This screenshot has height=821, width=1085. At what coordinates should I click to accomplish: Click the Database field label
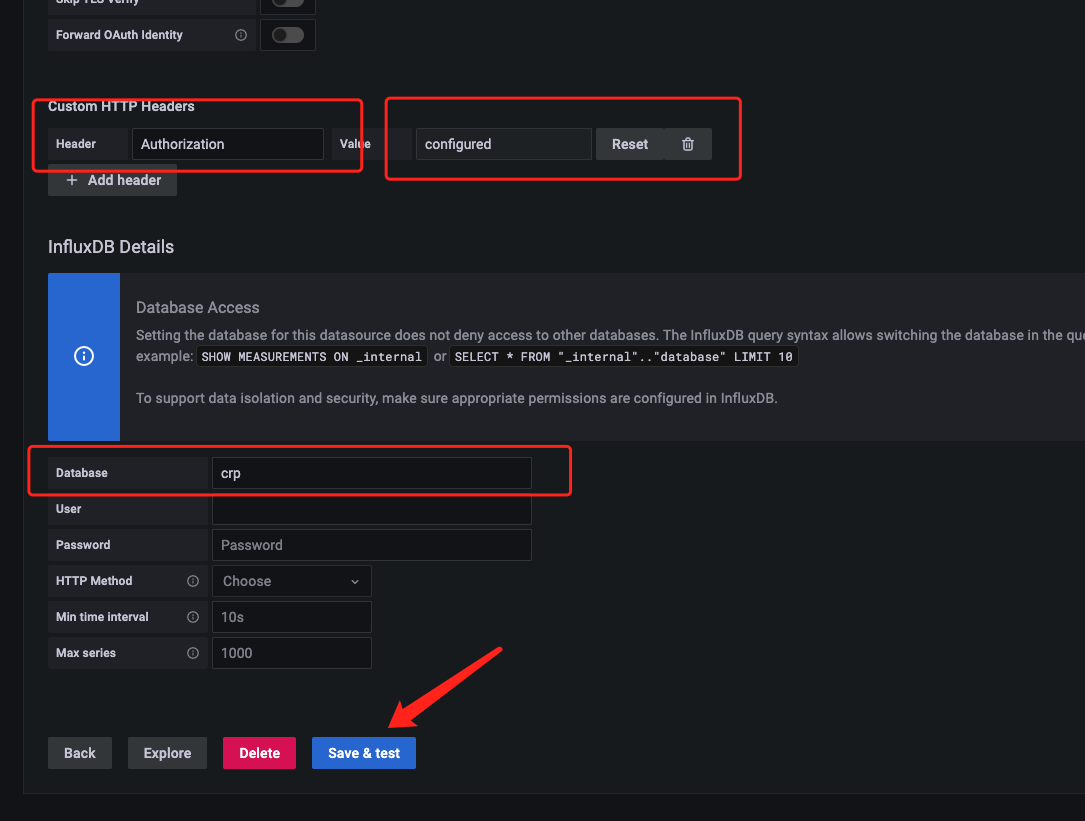point(82,473)
